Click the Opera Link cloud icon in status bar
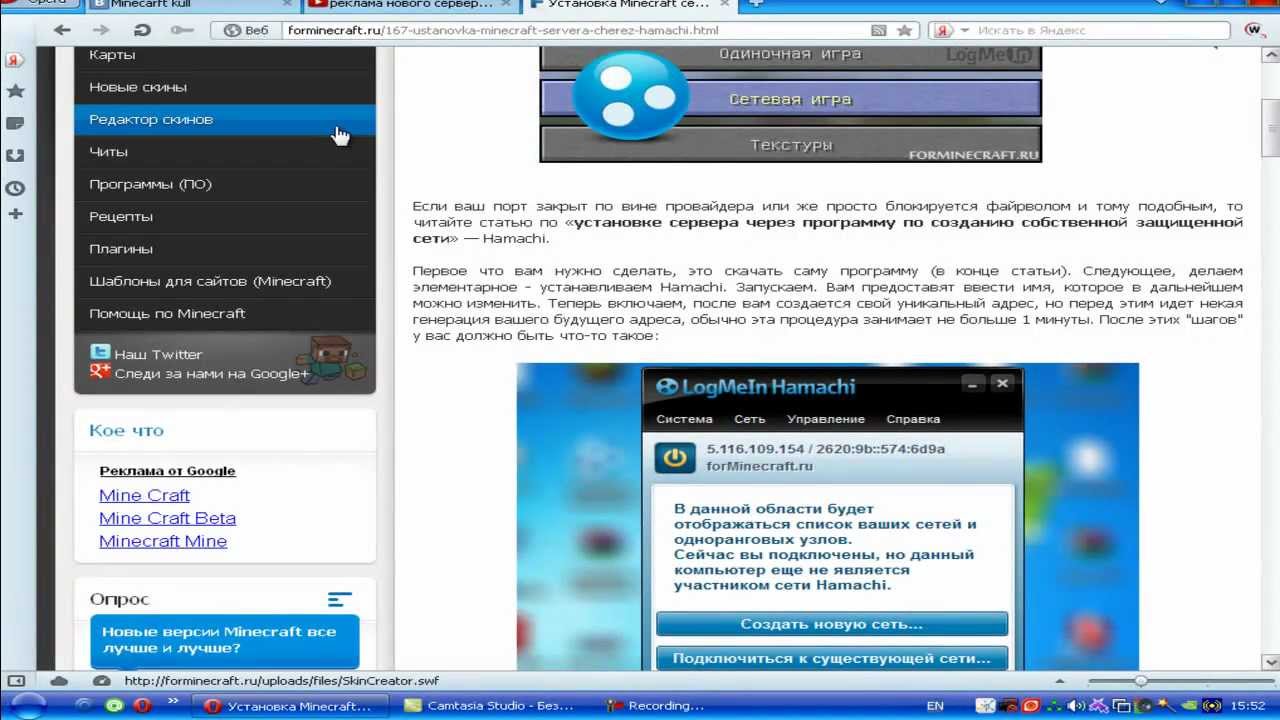 click(59, 681)
